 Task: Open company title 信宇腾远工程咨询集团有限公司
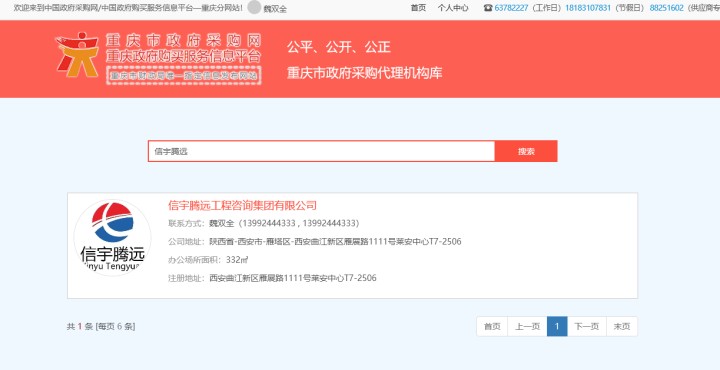[242, 205]
